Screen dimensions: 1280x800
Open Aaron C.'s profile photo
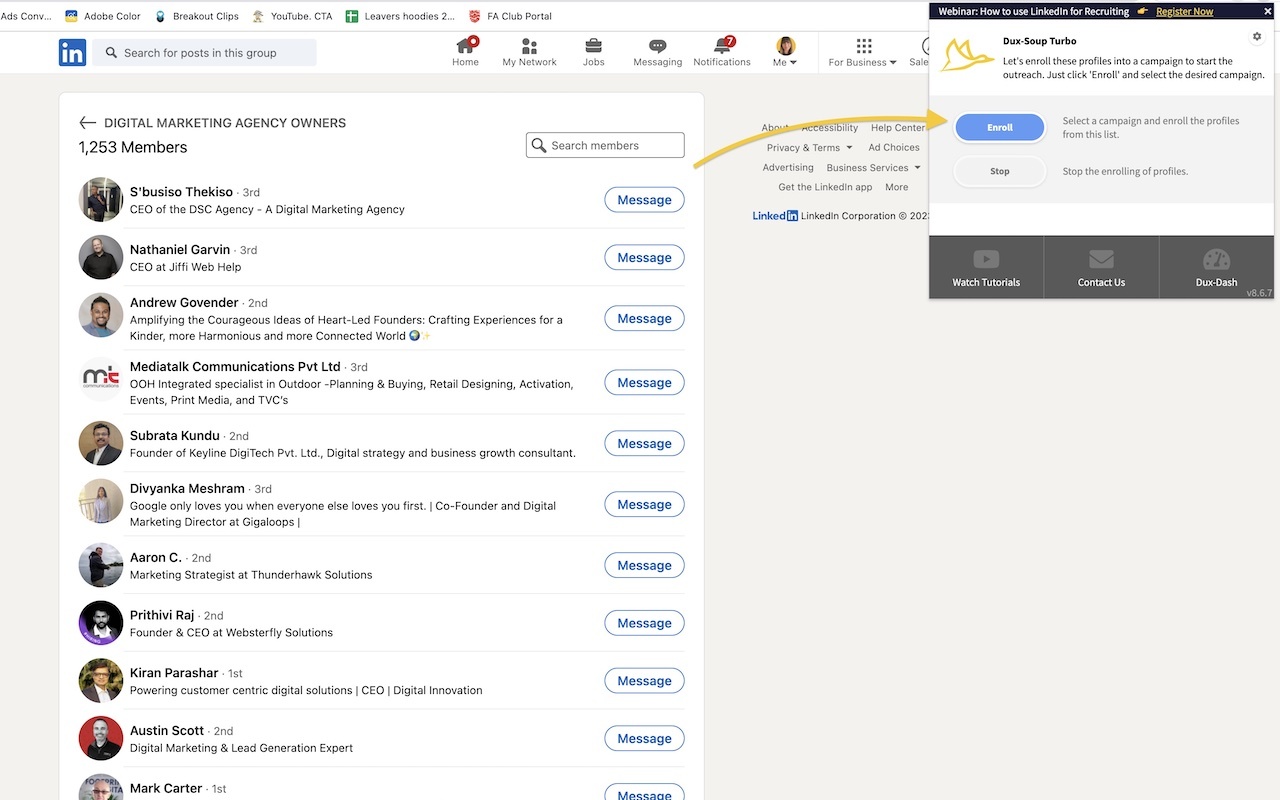point(101,566)
